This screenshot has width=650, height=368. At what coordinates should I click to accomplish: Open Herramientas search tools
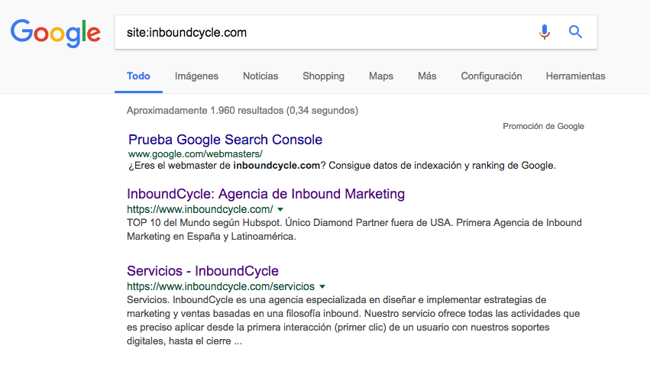point(575,76)
